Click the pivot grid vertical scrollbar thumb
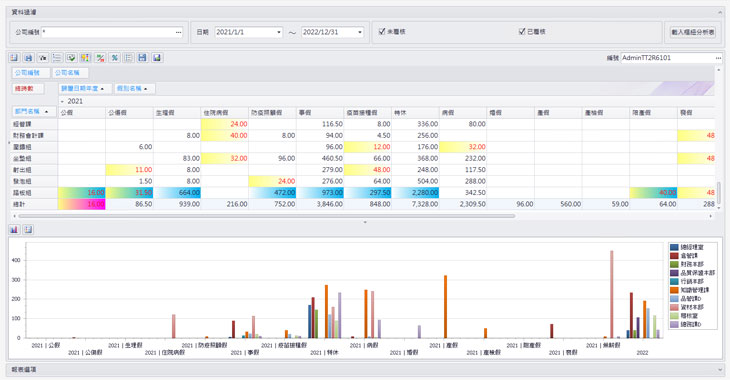 click(719, 192)
